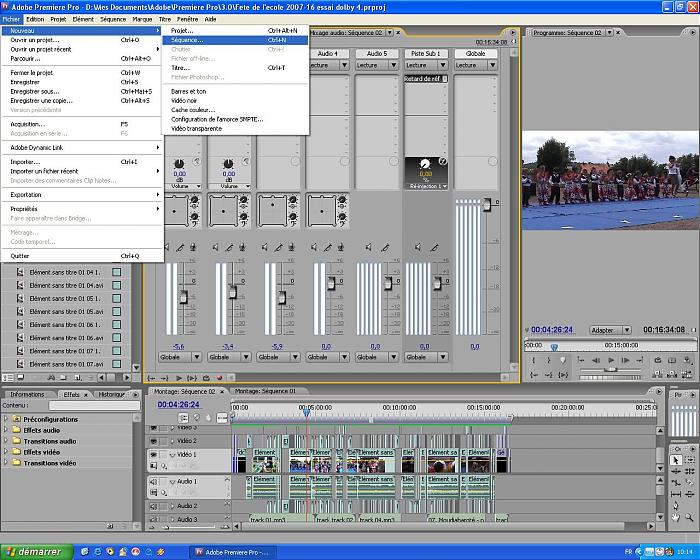Set unnumbered marker in Program monitor
Viewport: 700px width, 560px height.
click(x=563, y=360)
